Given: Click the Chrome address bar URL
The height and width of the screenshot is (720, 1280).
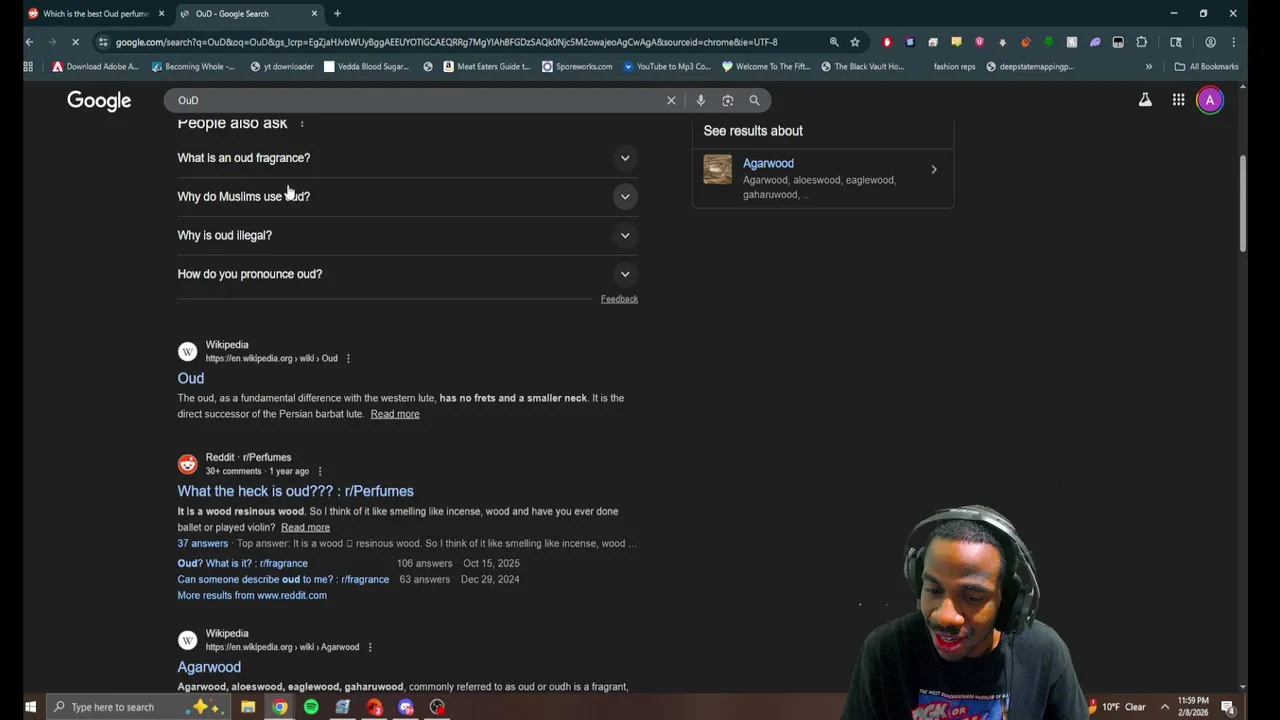Looking at the screenshot, I should [446, 42].
